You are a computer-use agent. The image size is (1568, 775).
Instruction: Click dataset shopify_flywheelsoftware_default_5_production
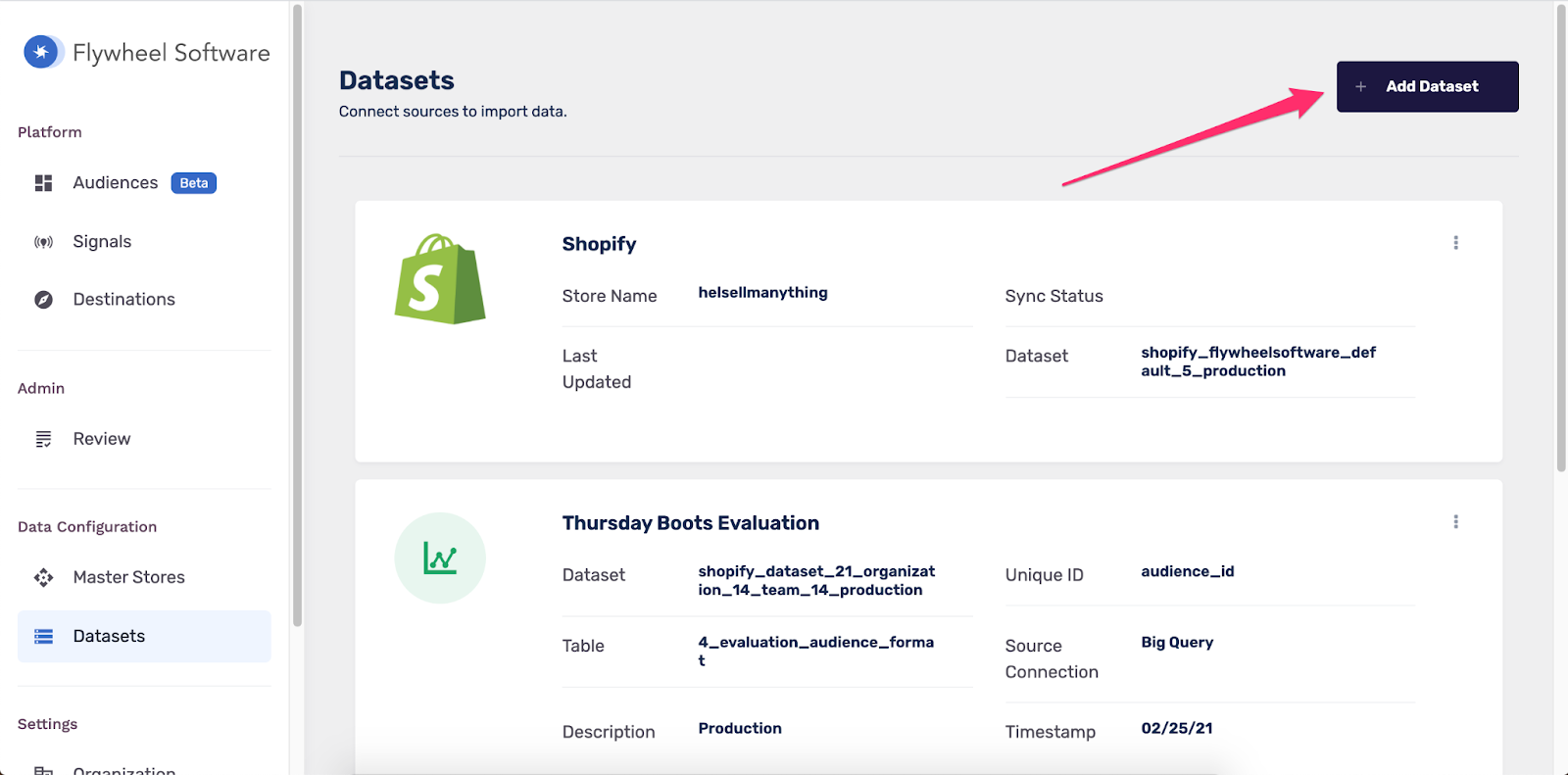click(x=1258, y=362)
